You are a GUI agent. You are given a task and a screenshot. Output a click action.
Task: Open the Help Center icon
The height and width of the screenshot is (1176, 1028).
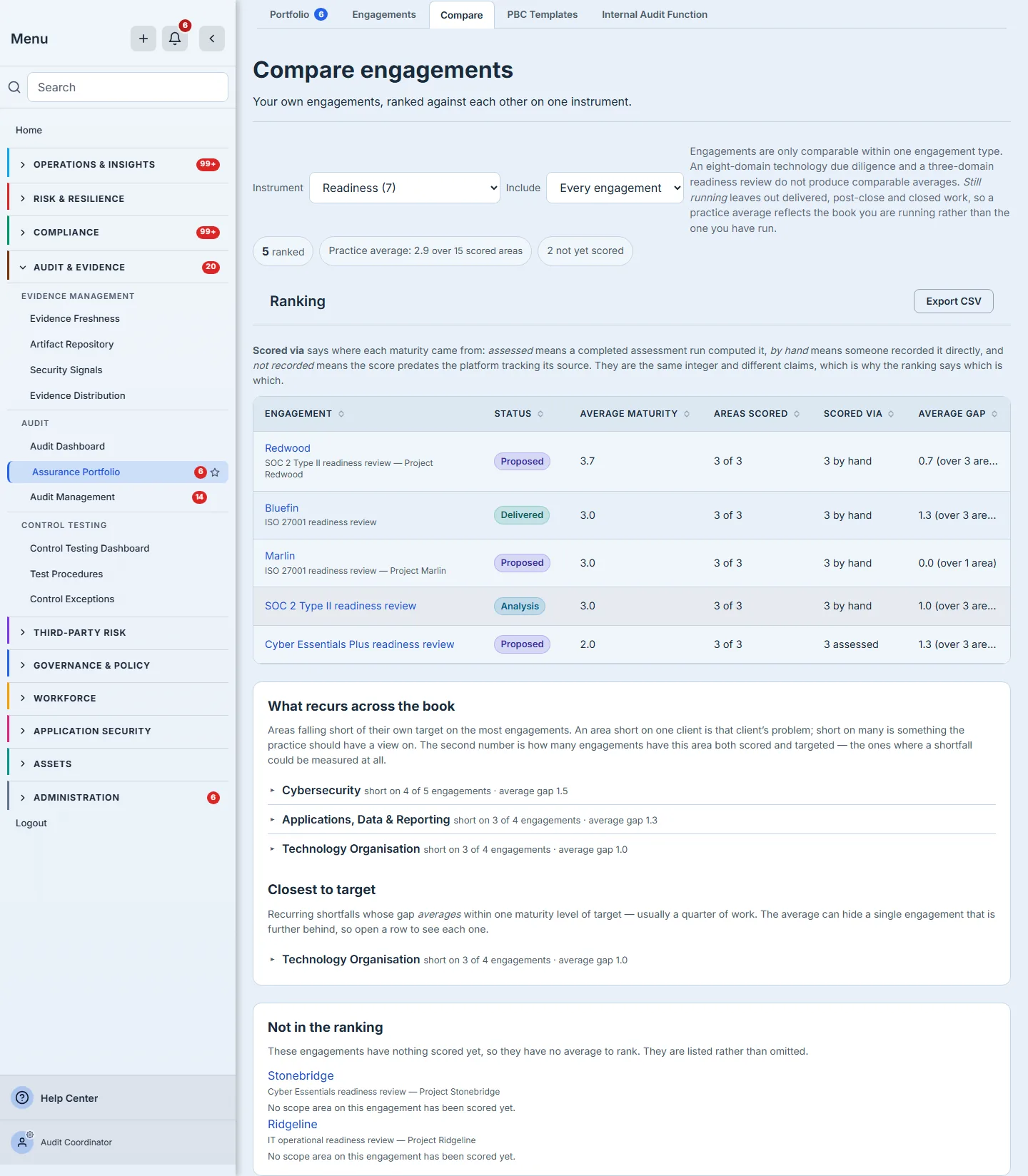pyautogui.click(x=23, y=1098)
